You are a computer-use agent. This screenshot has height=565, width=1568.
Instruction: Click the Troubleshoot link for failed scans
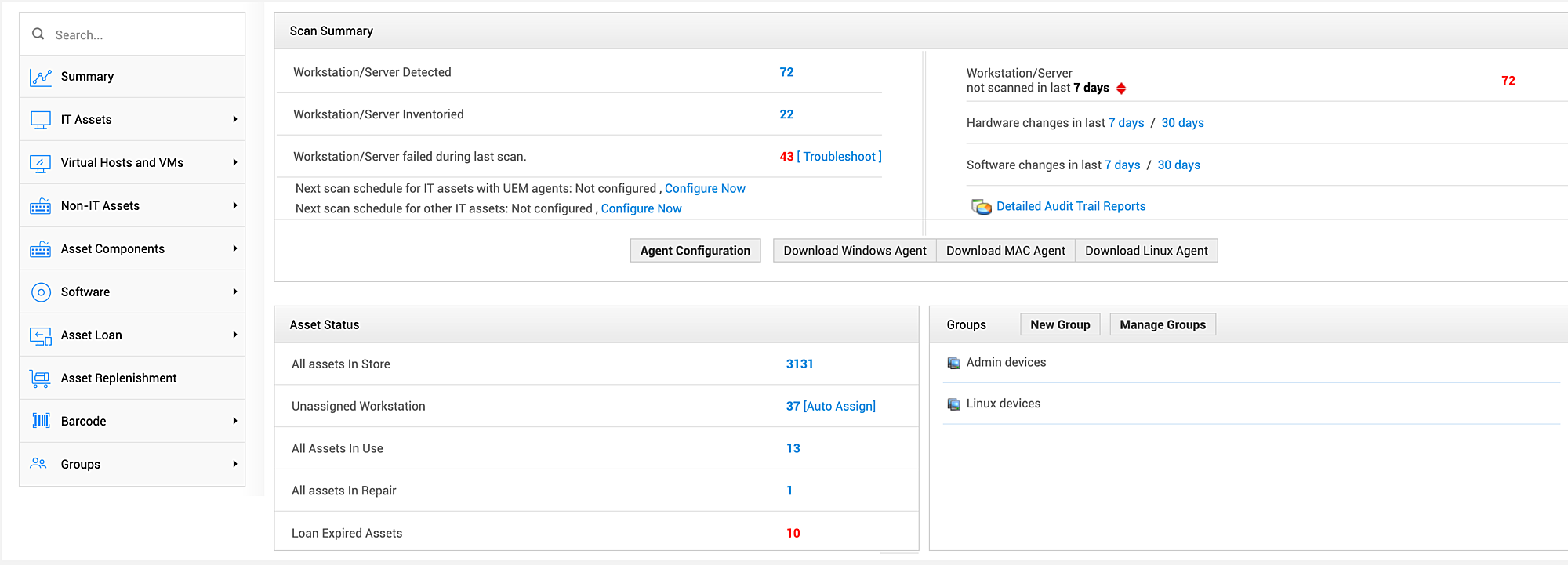click(839, 157)
